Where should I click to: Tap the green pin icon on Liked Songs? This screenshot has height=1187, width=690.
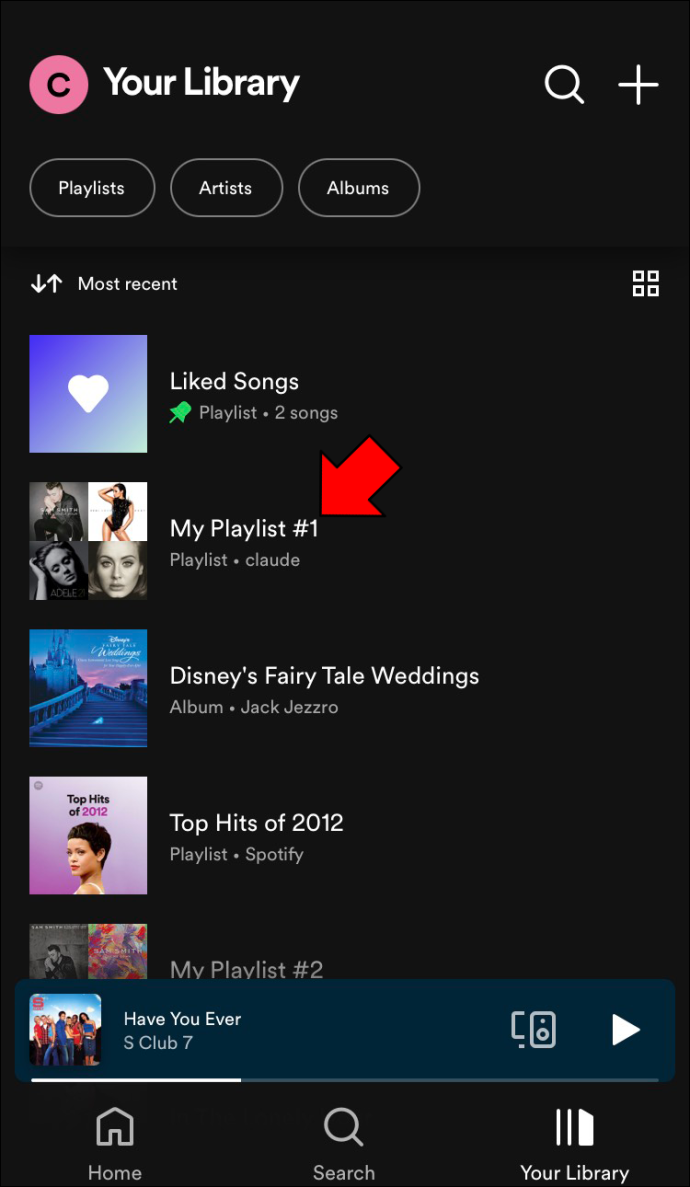pyautogui.click(x=180, y=413)
